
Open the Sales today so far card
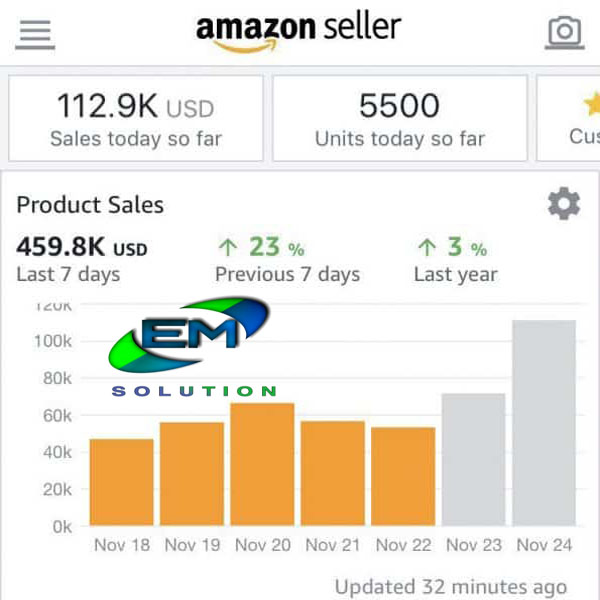coord(136,118)
